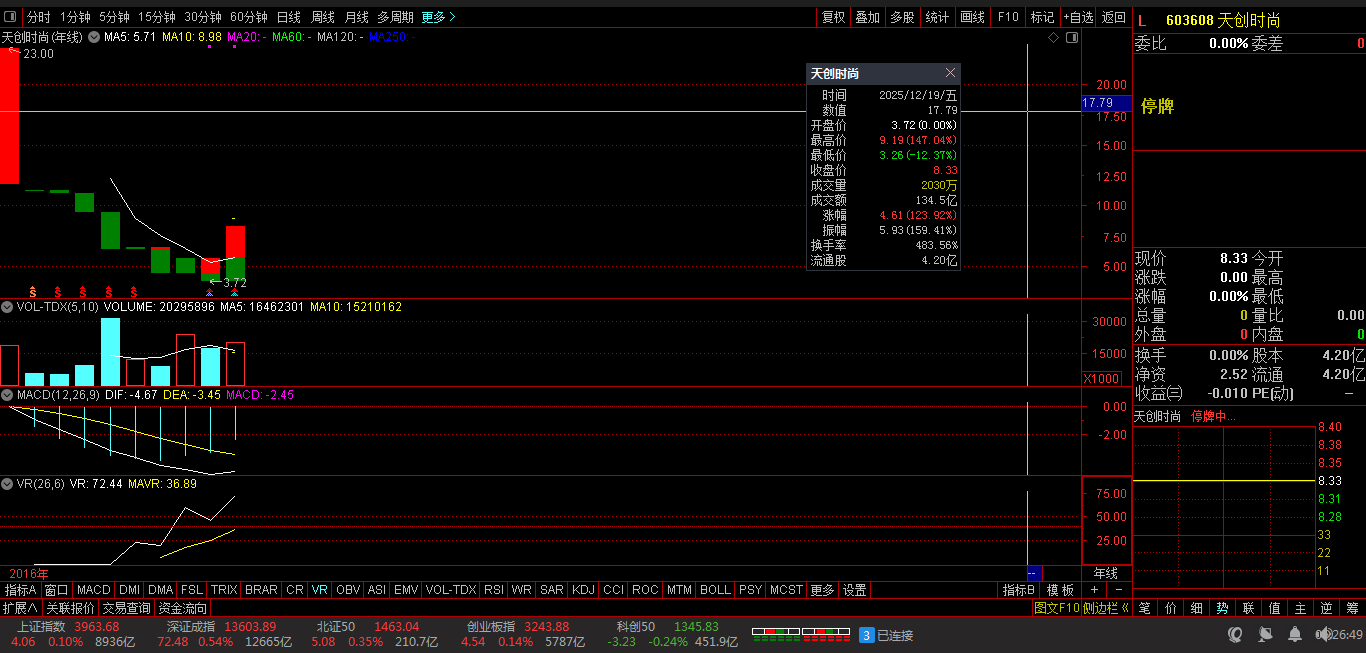Expand VOL-TDX indicator options
This screenshot has height=653, width=1366.
[7, 307]
